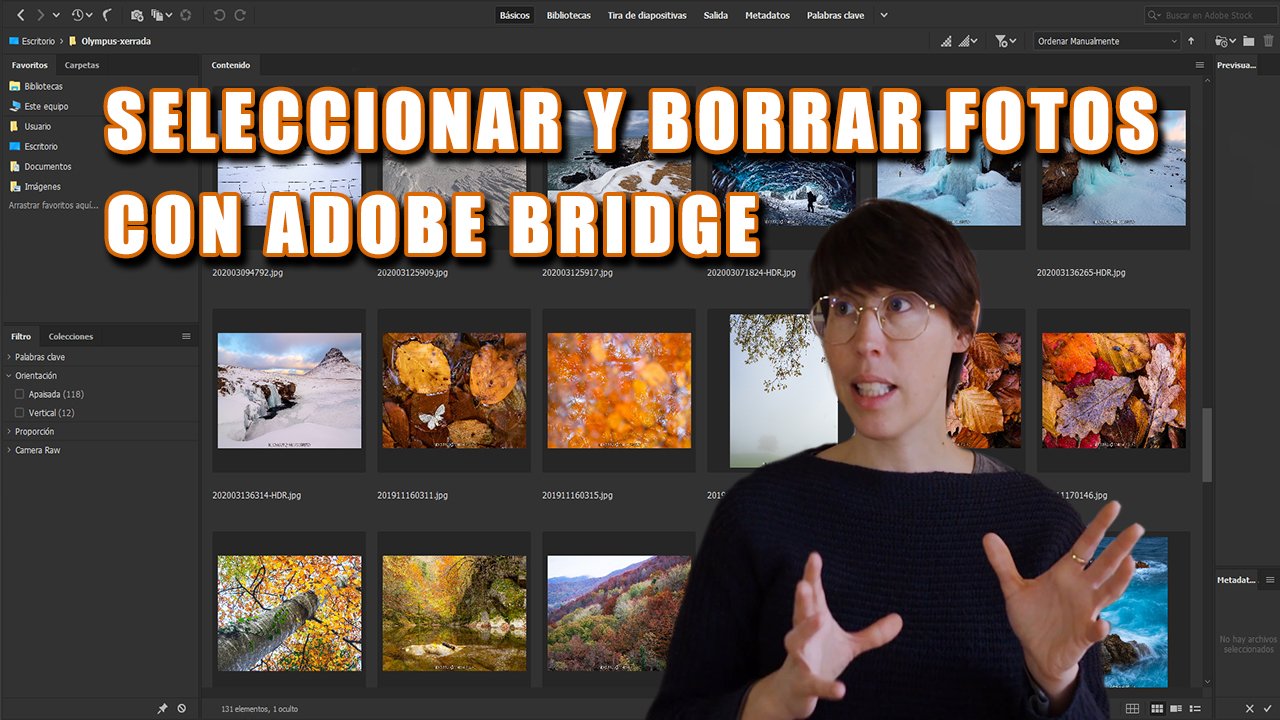
Task: Select Bibliotecas in Favoritos
Action: pos(36,86)
